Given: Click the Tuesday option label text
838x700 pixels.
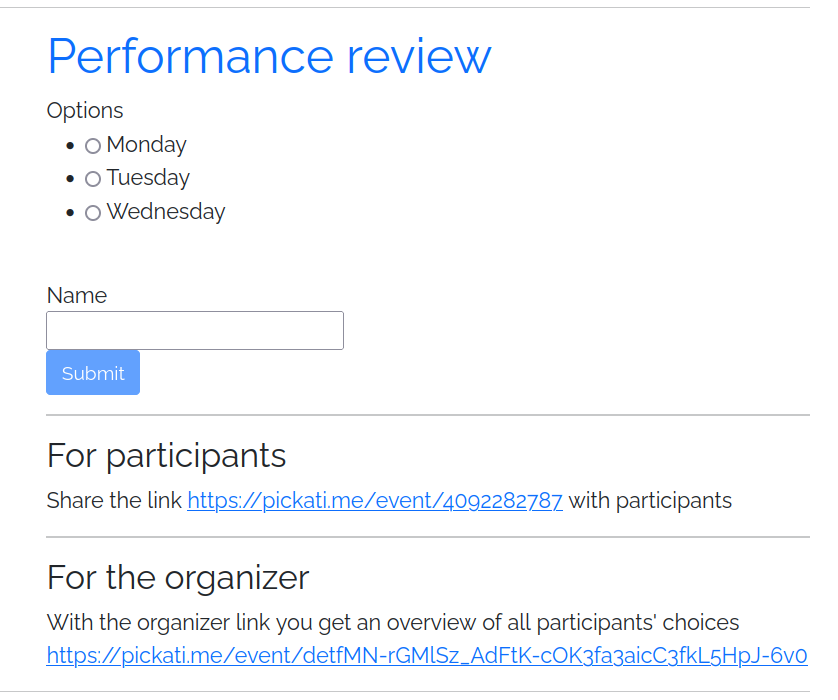Looking at the screenshot, I should (148, 178).
